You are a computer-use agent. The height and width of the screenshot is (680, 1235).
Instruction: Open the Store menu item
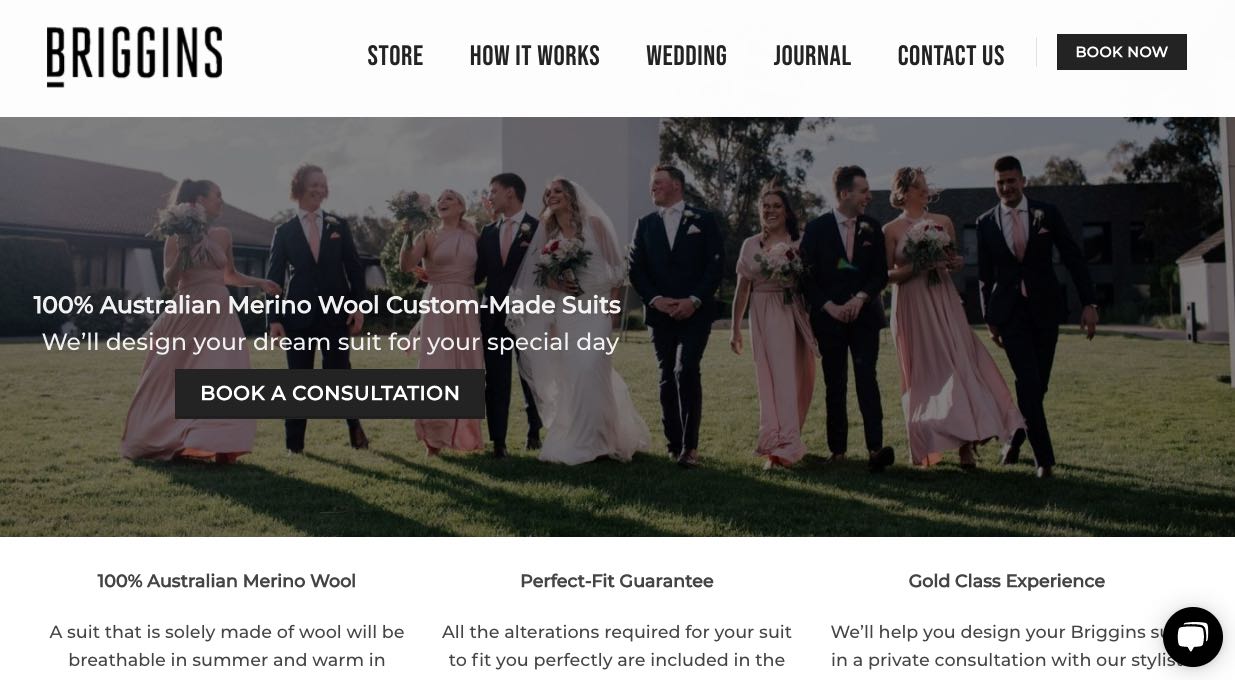(395, 56)
